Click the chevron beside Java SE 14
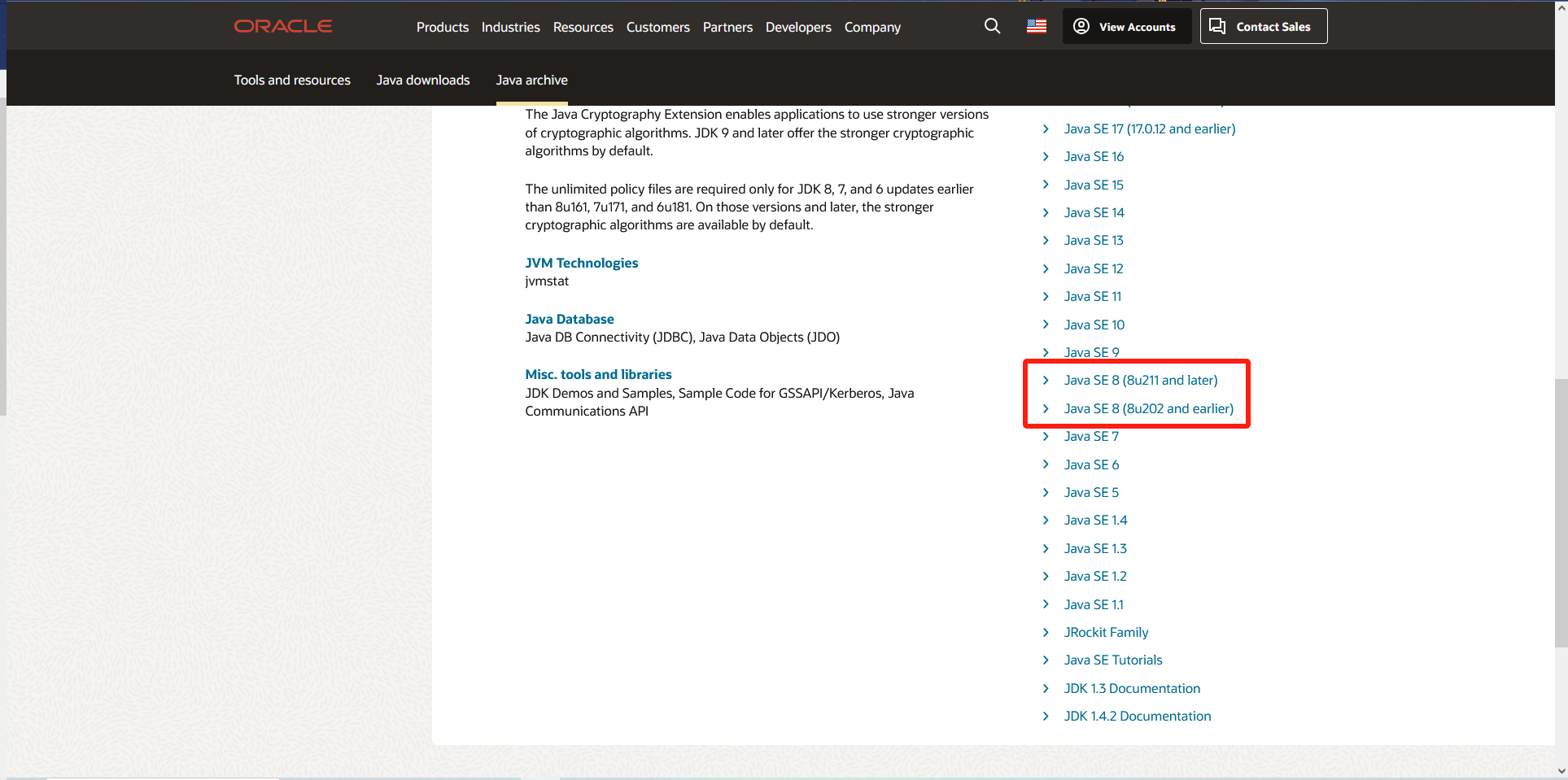Image resolution: width=1568 pixels, height=780 pixels. coord(1046,212)
